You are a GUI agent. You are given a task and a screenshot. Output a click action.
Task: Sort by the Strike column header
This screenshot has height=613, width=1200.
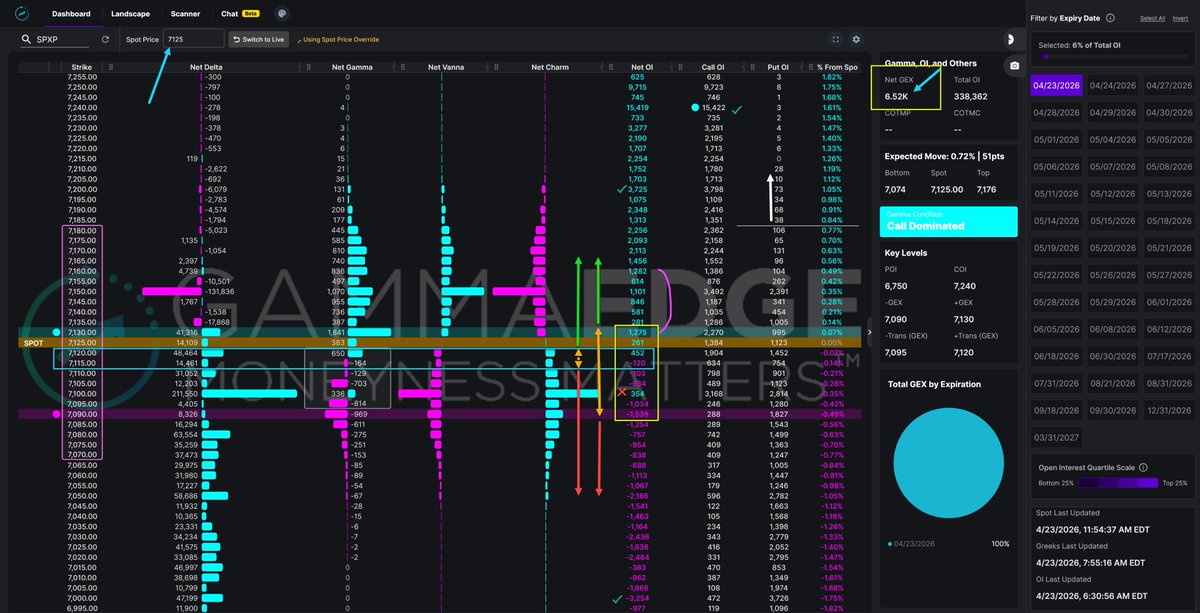pos(82,67)
